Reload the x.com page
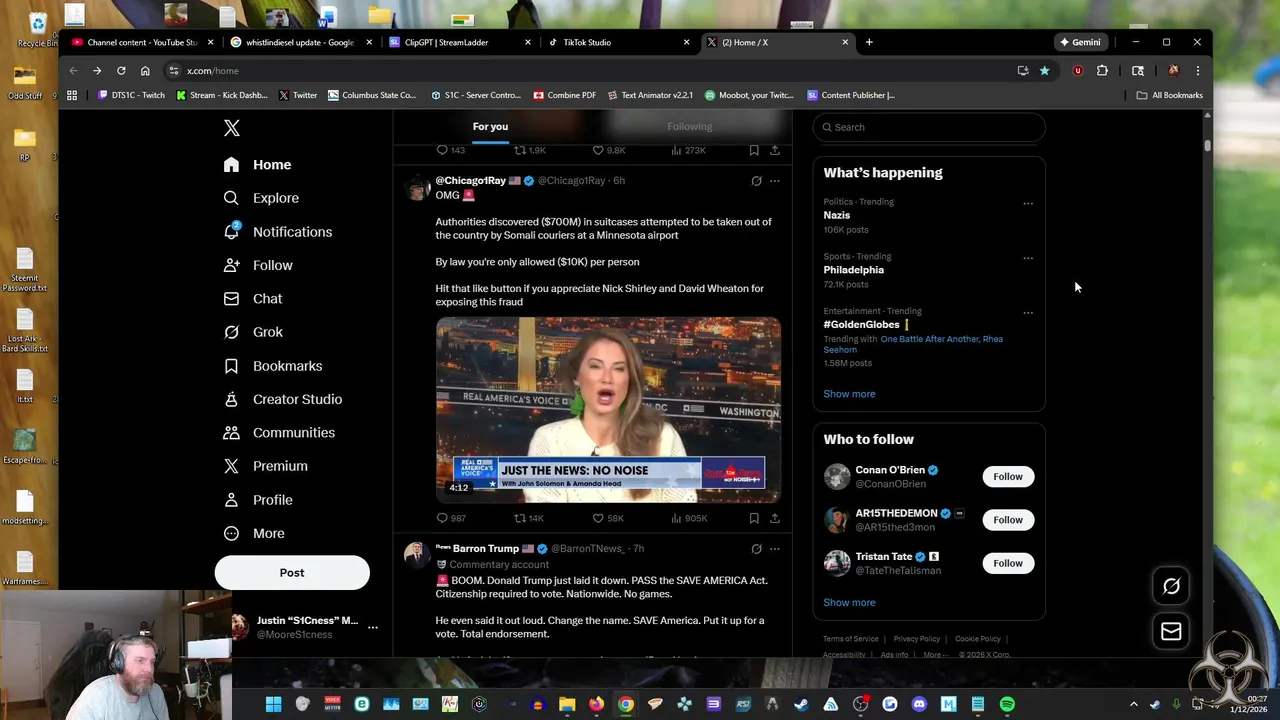 tap(121, 71)
